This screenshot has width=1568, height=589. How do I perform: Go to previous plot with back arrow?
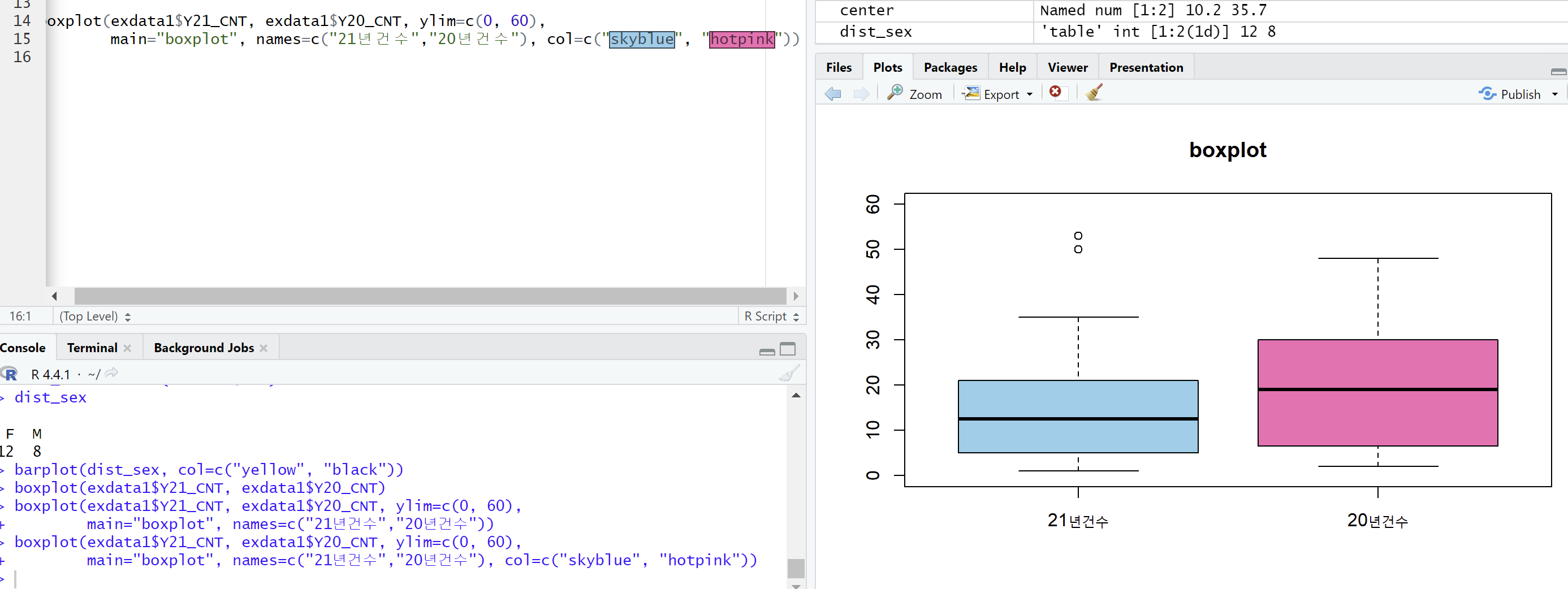tap(833, 94)
